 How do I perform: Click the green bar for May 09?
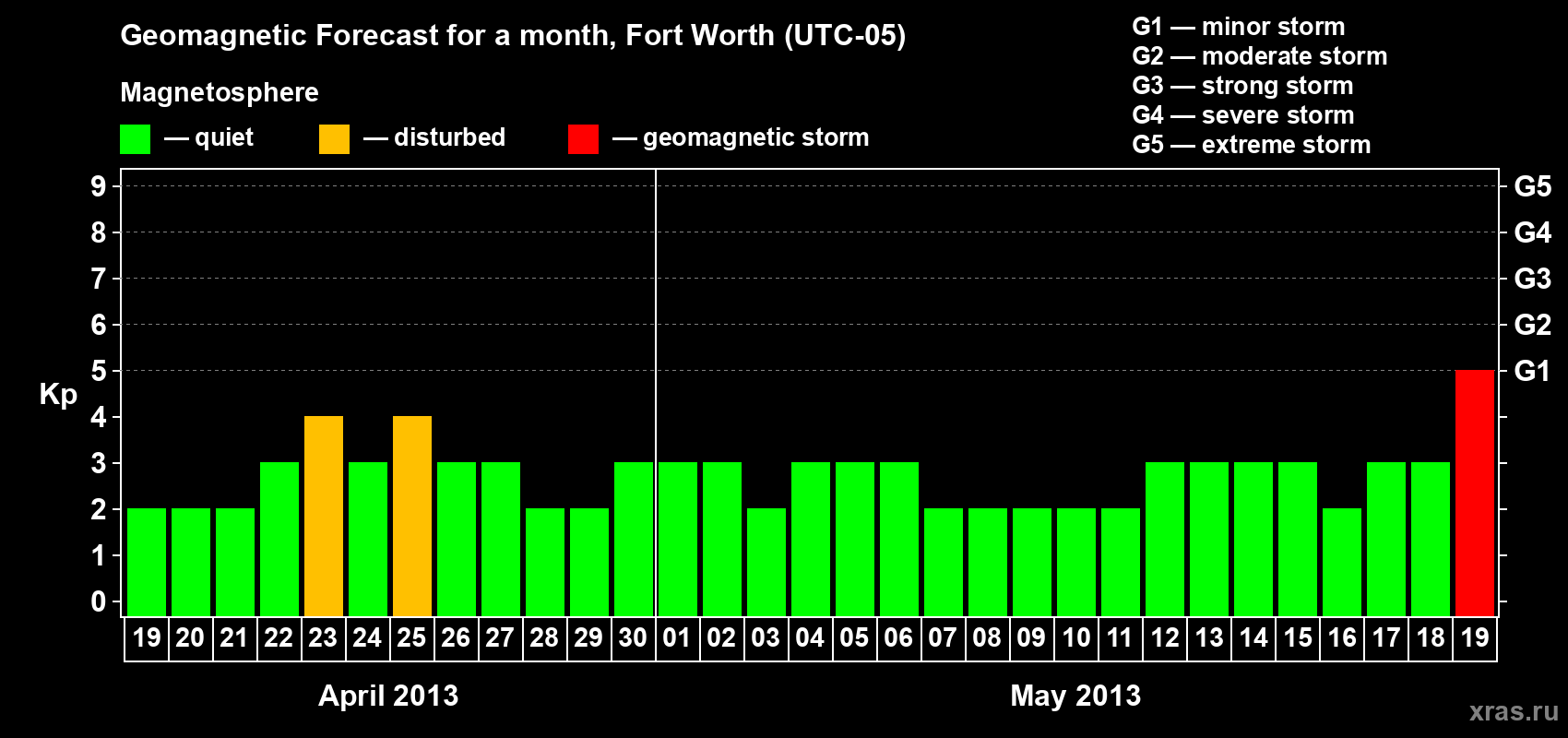(1032, 562)
